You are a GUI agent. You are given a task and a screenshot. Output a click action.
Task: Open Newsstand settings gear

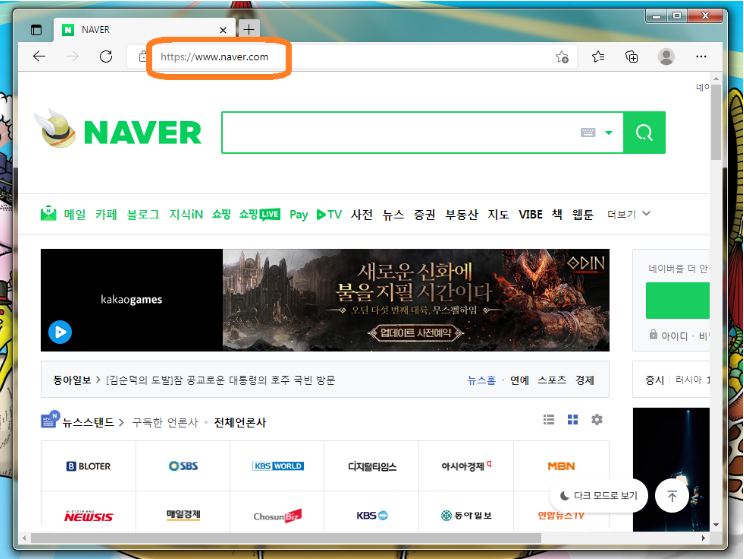597,419
